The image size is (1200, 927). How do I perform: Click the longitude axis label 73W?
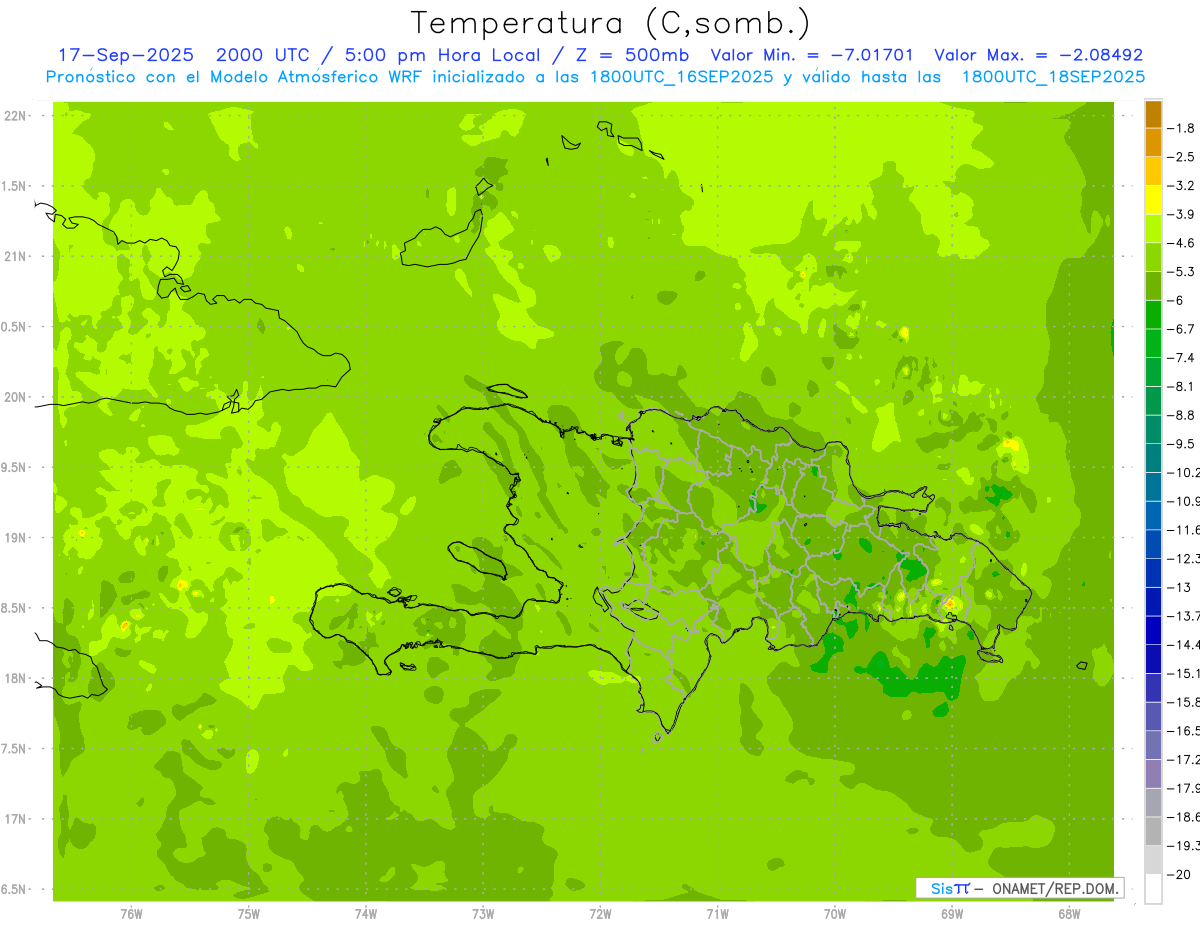[x=483, y=914]
